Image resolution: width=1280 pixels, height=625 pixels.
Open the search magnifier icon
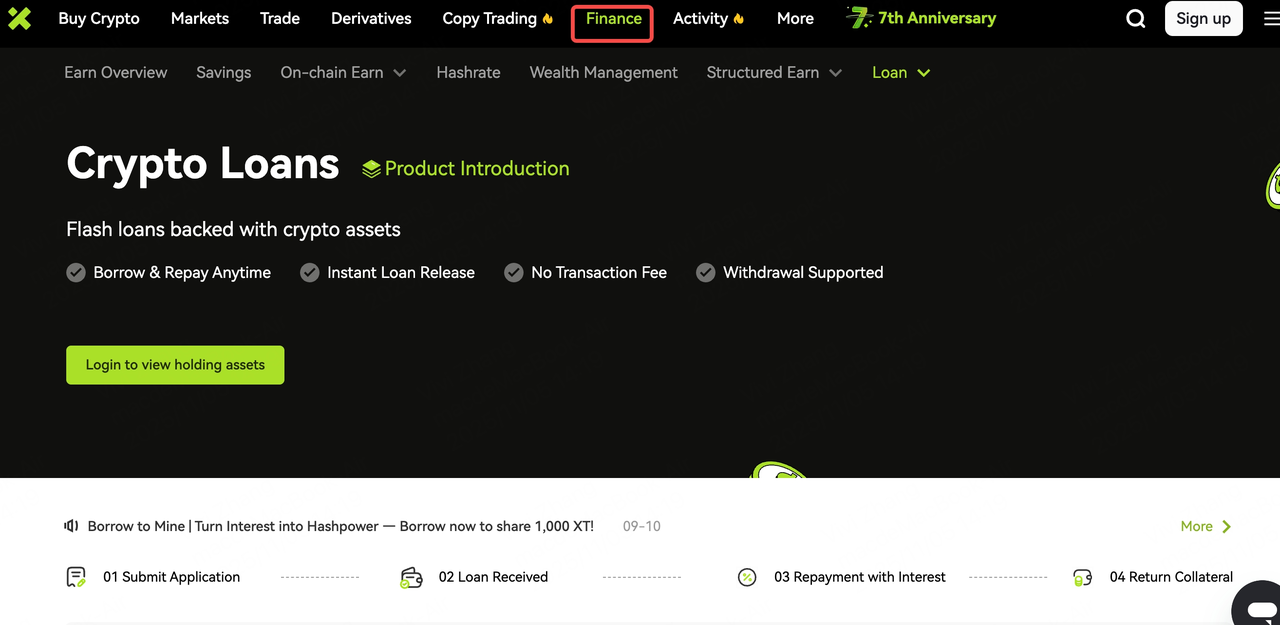(x=1136, y=19)
